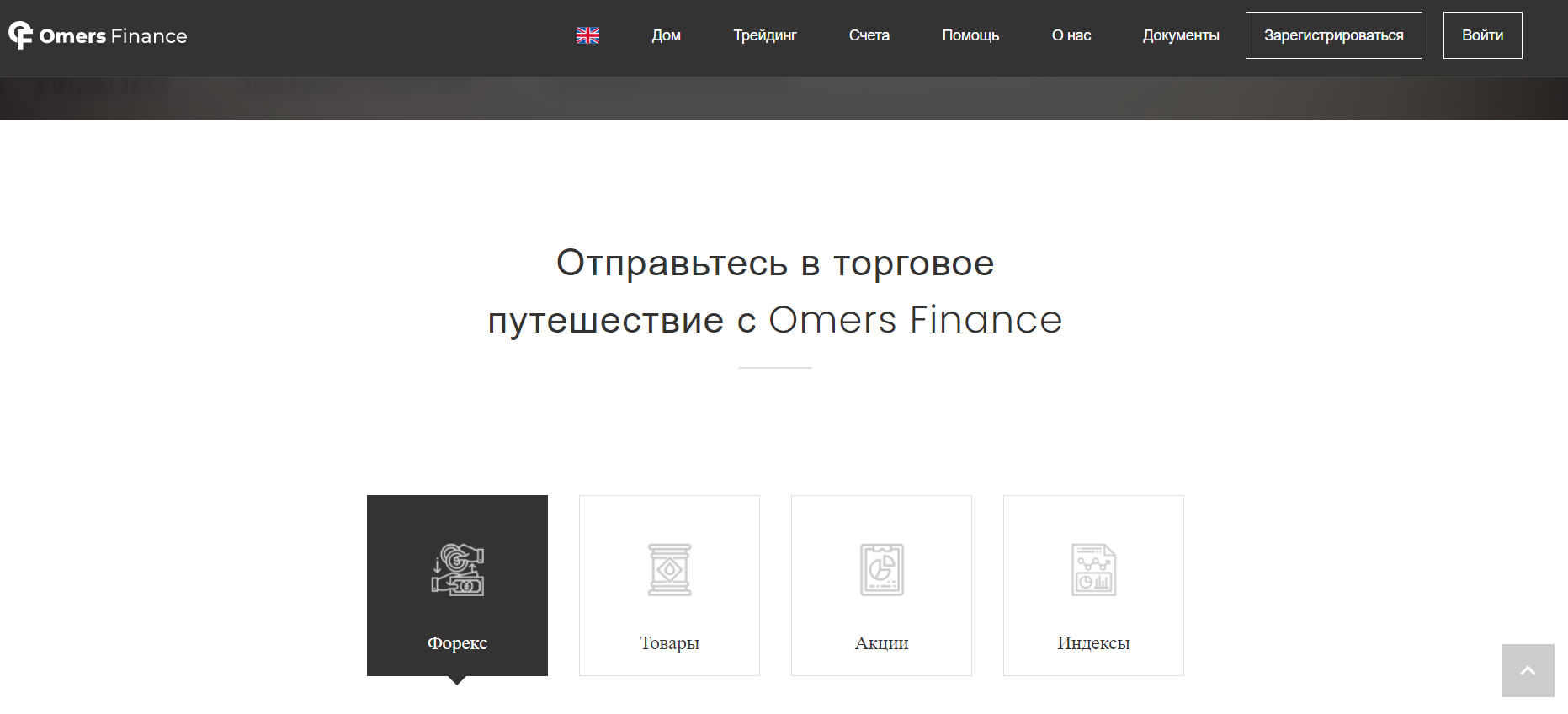This screenshot has width=1568, height=714.
Task: Select the Форекс tab label
Action: pyautogui.click(x=457, y=643)
